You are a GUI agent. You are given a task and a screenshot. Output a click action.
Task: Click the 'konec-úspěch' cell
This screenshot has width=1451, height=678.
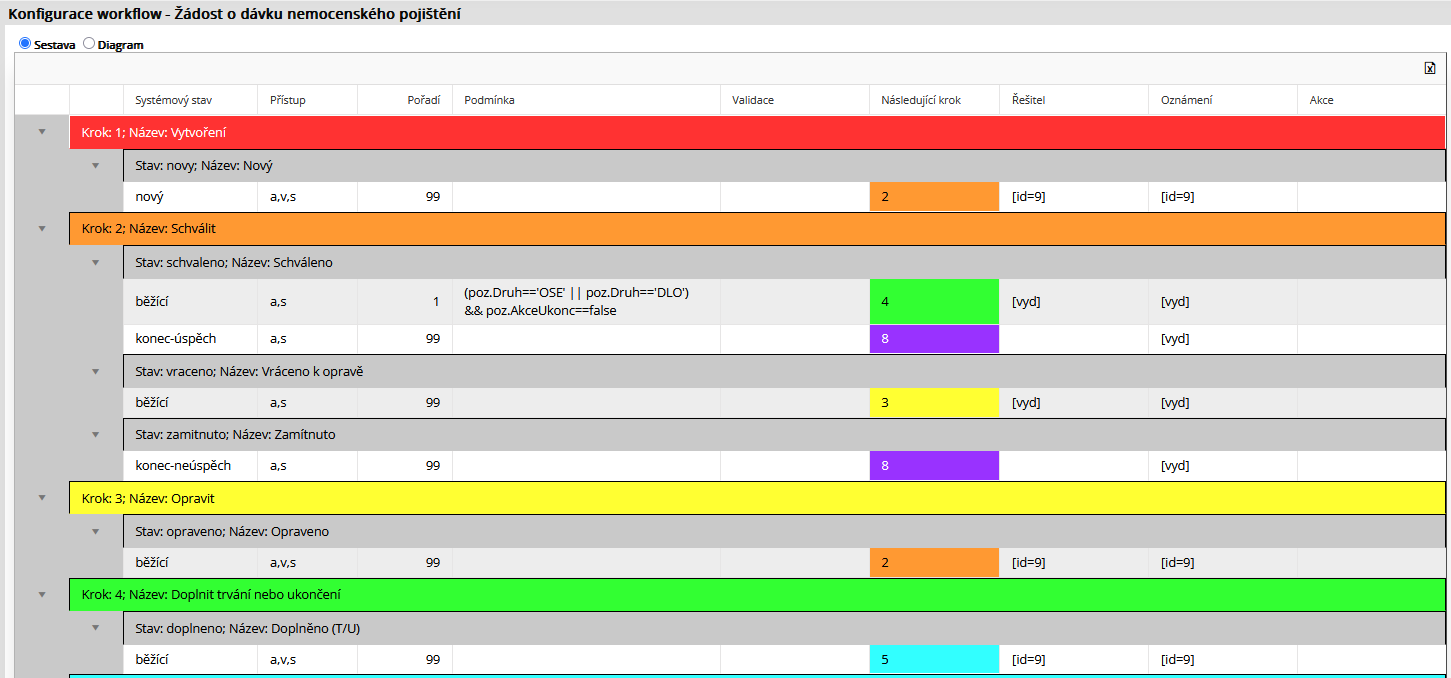(x=190, y=338)
